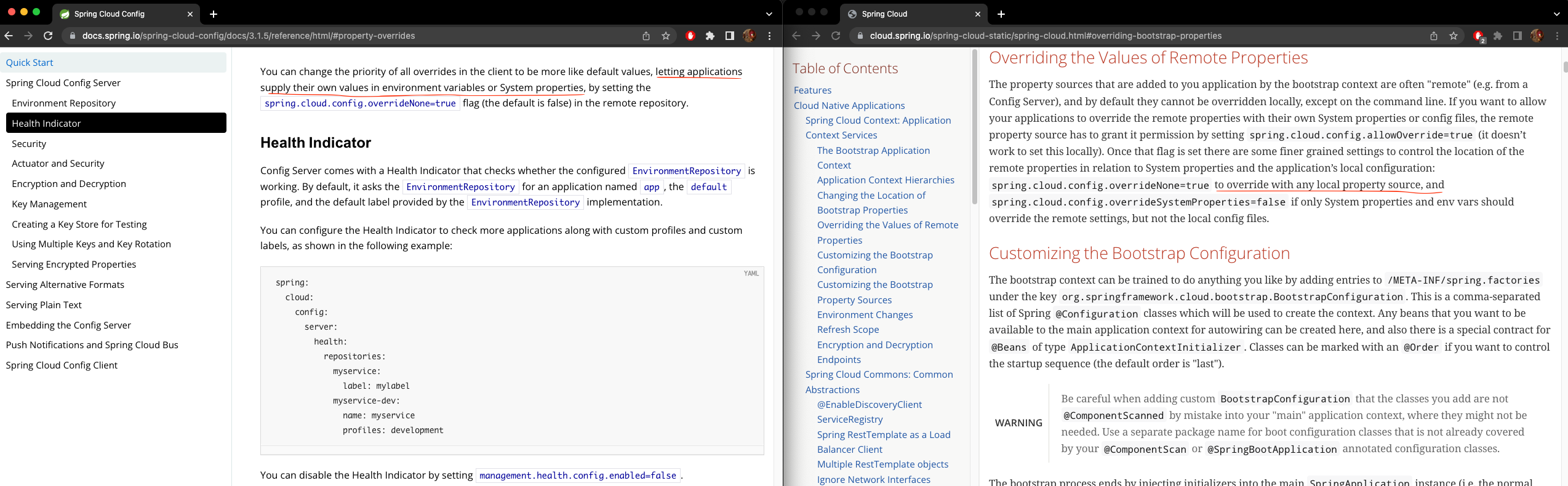Image resolution: width=1568 pixels, height=486 pixels.
Task: Open Security sidebar entry
Action: point(29,143)
